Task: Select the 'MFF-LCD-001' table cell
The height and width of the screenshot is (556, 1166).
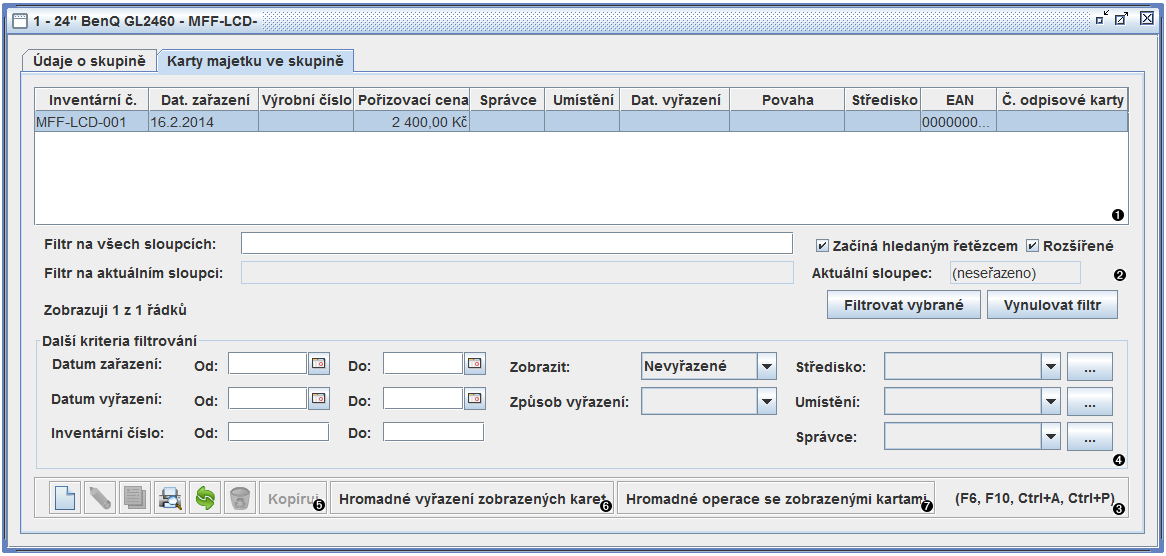Action: [91, 122]
